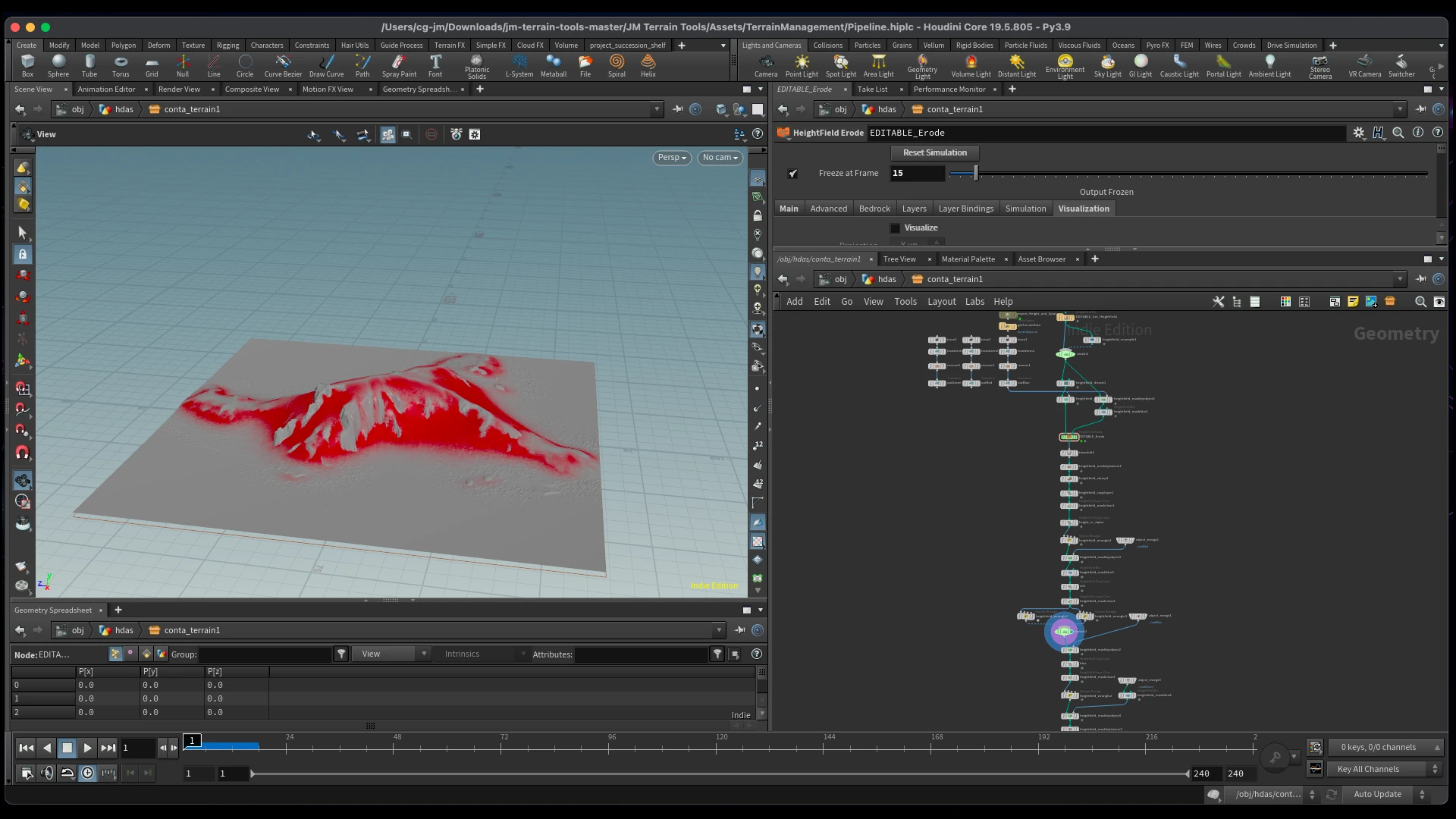Toggle real-time playback clock button
This screenshot has width=1456, height=819.
(x=88, y=773)
